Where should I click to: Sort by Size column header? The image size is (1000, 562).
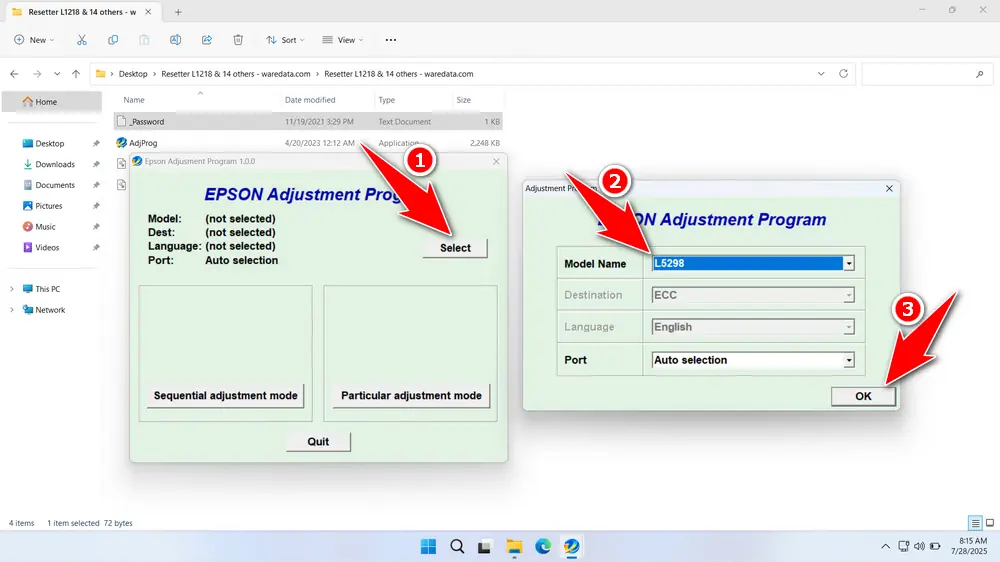point(464,100)
